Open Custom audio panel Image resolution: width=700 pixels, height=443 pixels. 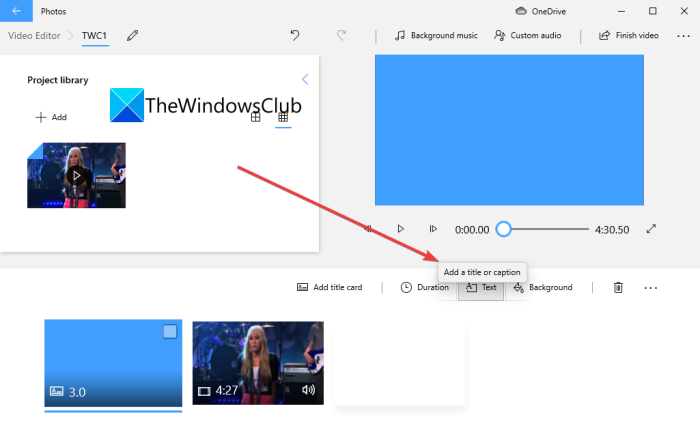coord(528,35)
